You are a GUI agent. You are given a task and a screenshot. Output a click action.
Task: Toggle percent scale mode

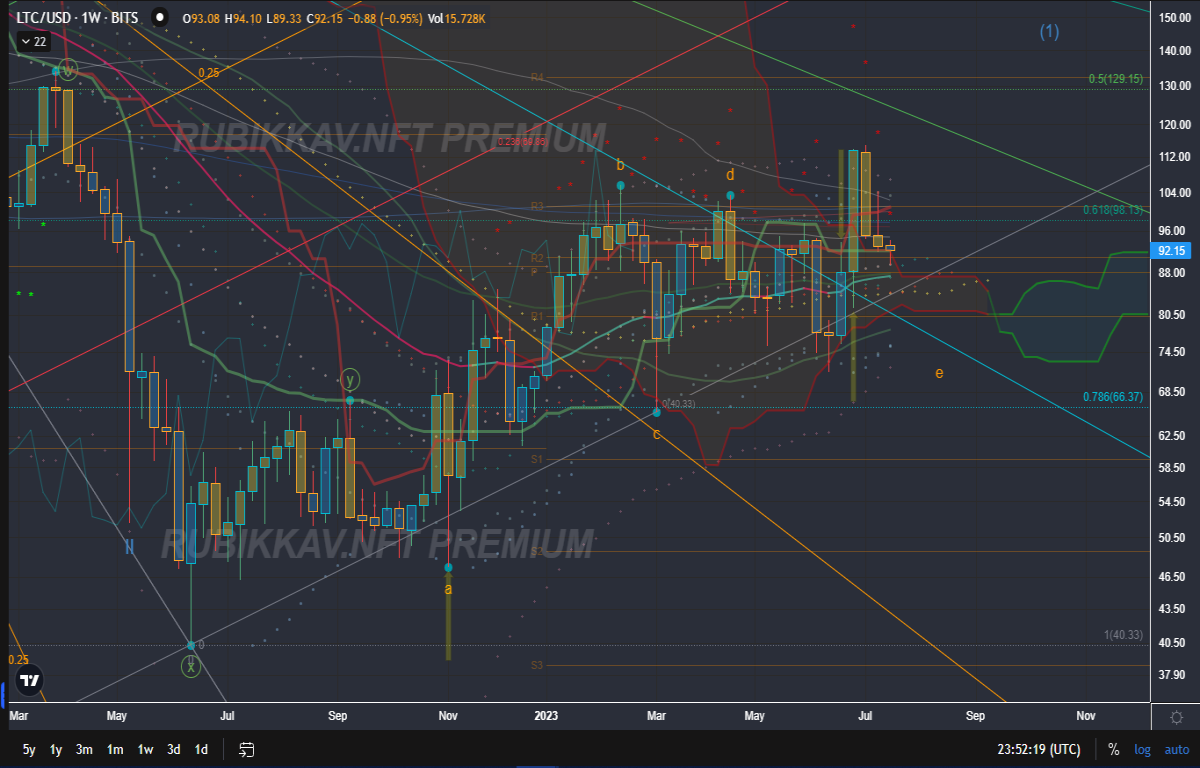[1114, 749]
